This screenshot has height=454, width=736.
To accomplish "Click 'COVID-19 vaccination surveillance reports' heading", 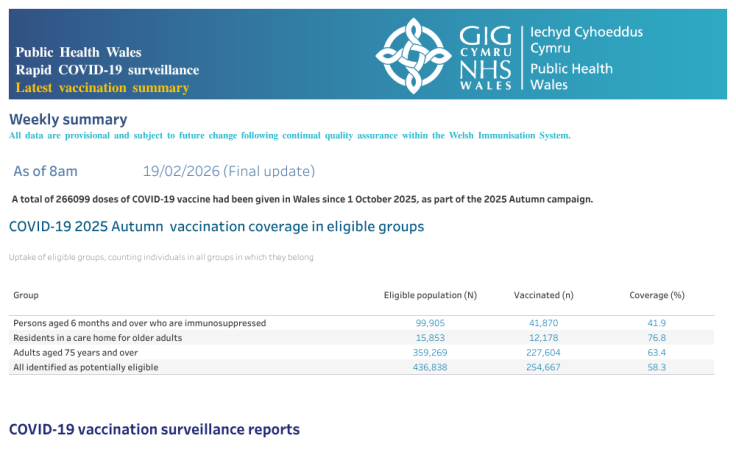I will click(154, 429).
